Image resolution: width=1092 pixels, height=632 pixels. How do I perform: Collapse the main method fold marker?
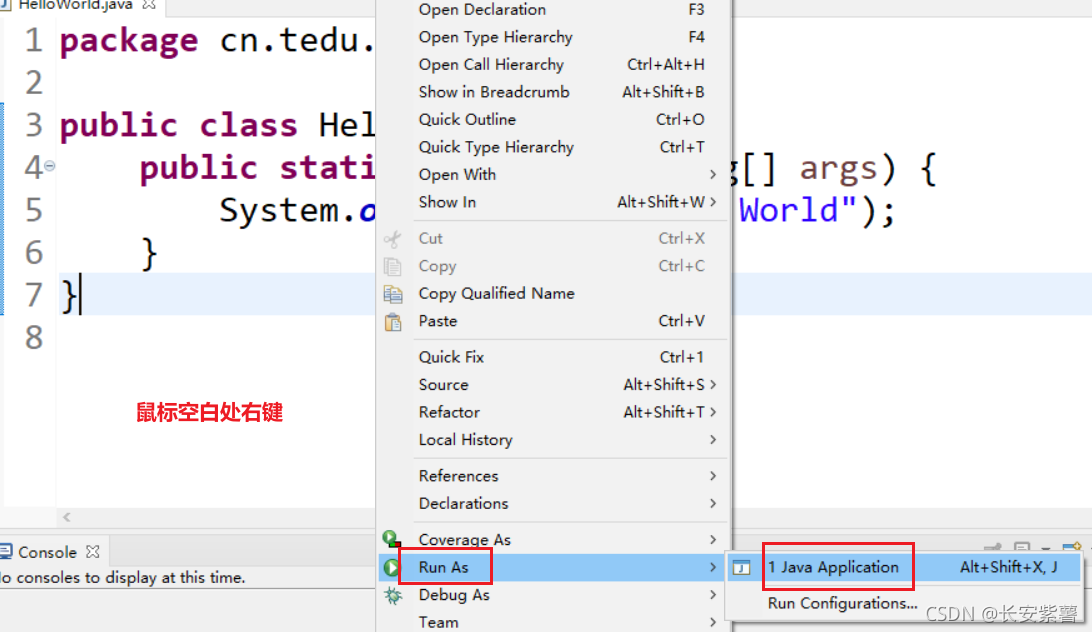point(49,166)
